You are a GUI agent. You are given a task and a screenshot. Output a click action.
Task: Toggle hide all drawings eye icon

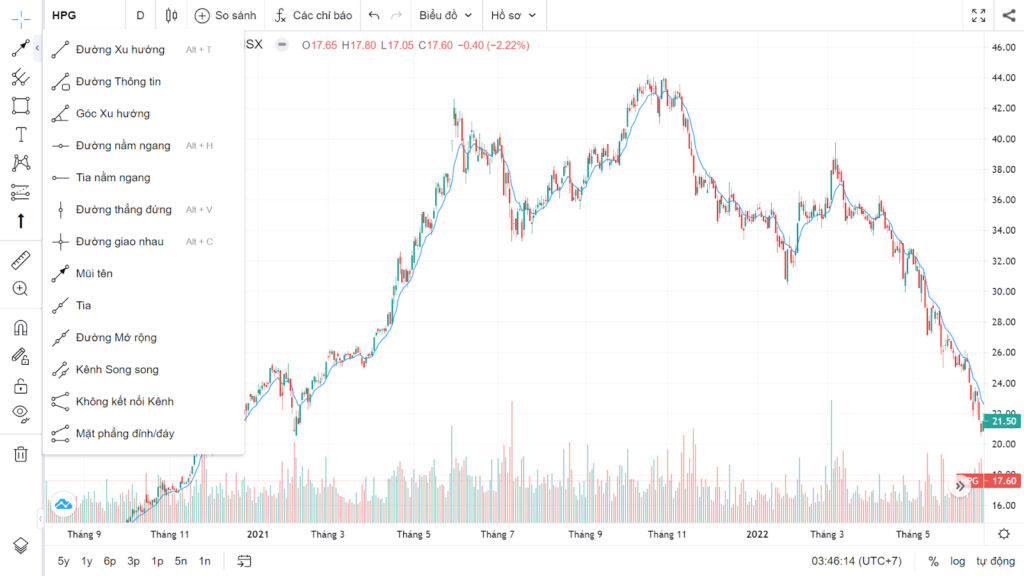(20, 413)
